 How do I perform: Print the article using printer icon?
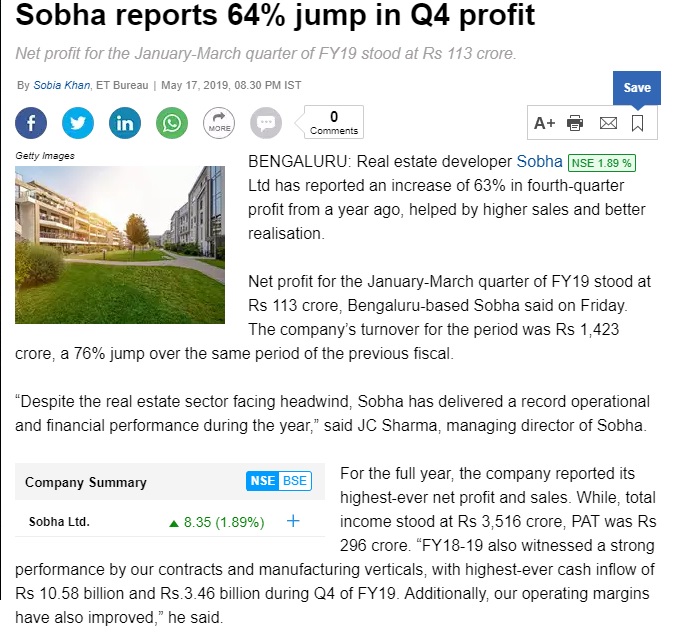click(x=575, y=123)
